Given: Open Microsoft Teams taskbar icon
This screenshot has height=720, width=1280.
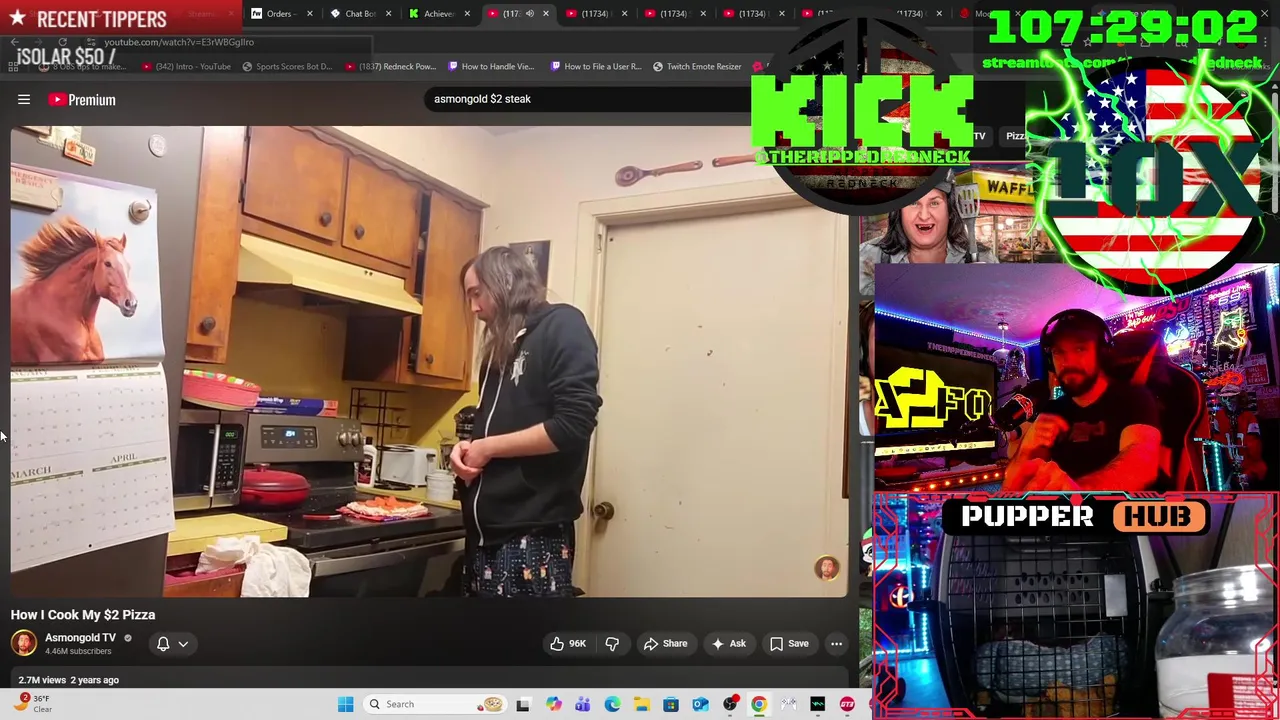Looking at the screenshot, I should click(x=582, y=704).
